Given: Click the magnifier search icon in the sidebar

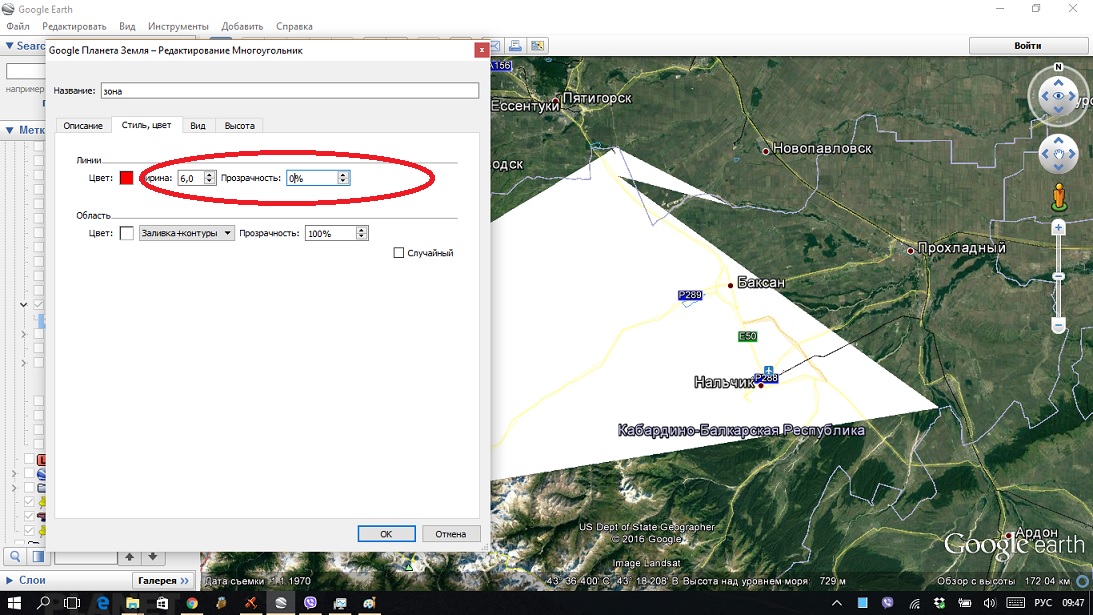Looking at the screenshot, I should (16, 557).
